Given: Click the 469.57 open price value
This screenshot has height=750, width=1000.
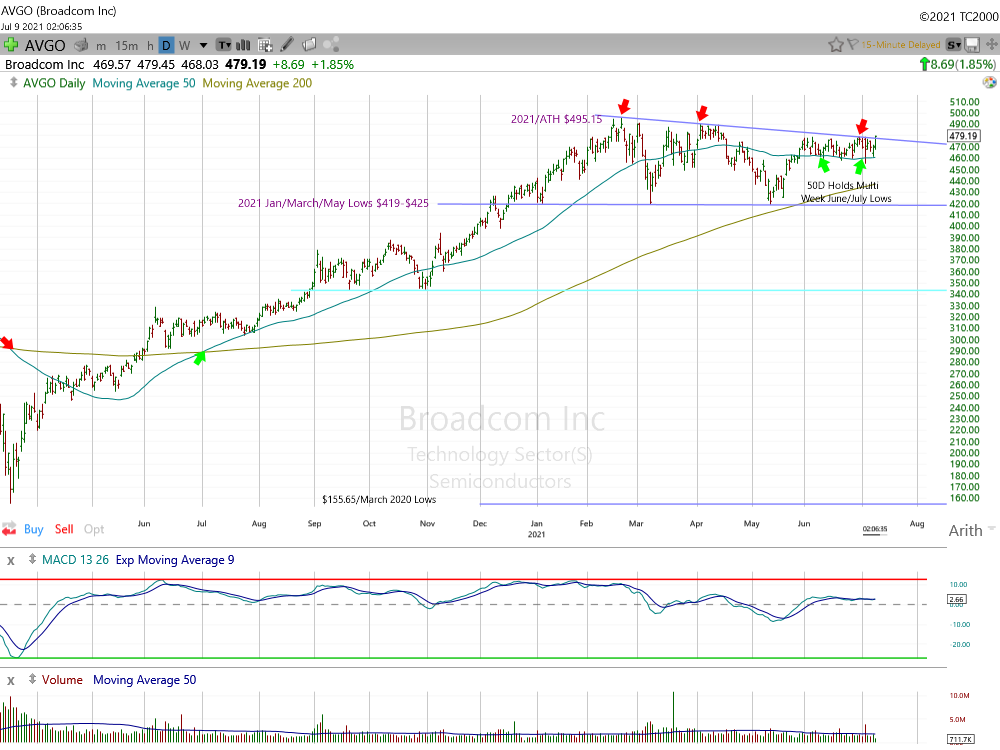Looking at the screenshot, I should pyautogui.click(x=112, y=64).
